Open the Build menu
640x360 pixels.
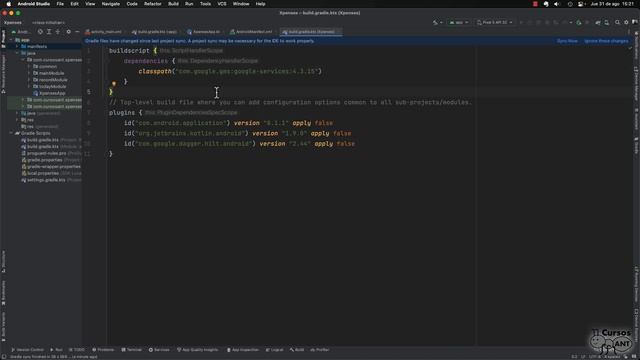[173, 4]
